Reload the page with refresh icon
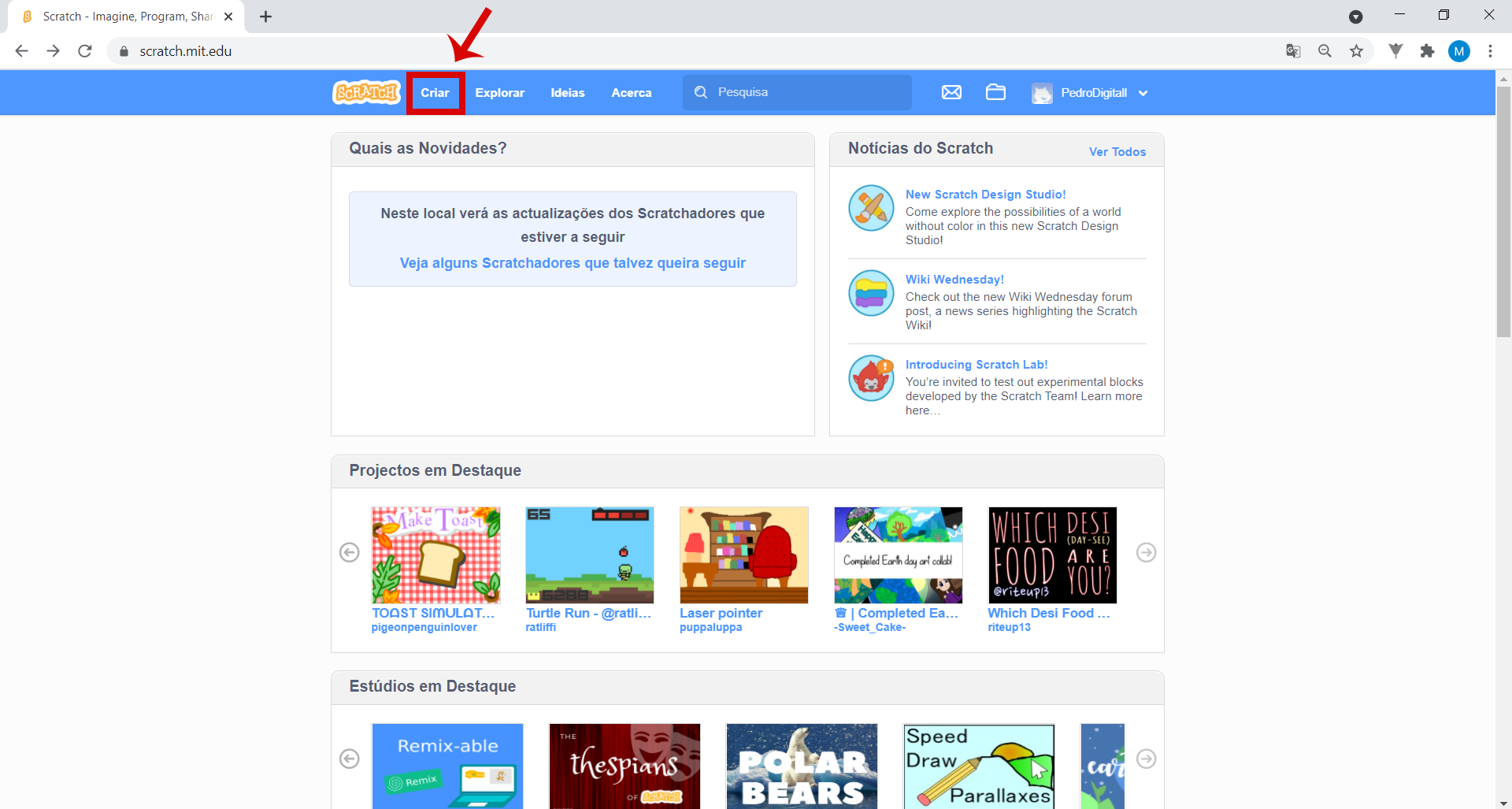Viewport: 1512px width, 809px height. coord(85,51)
